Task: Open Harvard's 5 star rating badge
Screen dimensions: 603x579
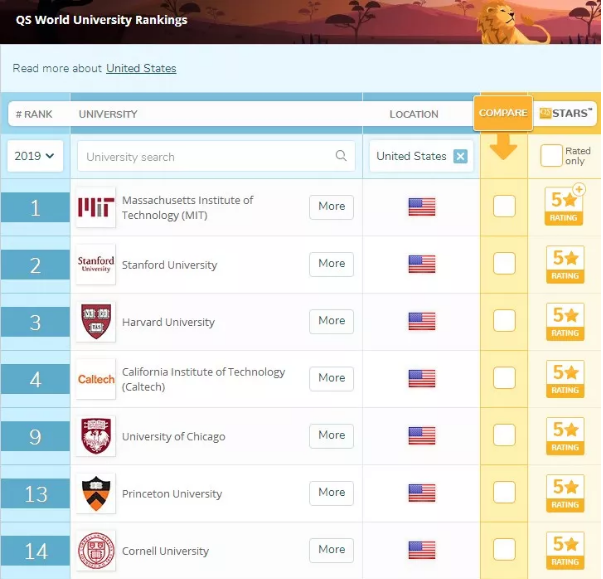Action: pos(565,322)
